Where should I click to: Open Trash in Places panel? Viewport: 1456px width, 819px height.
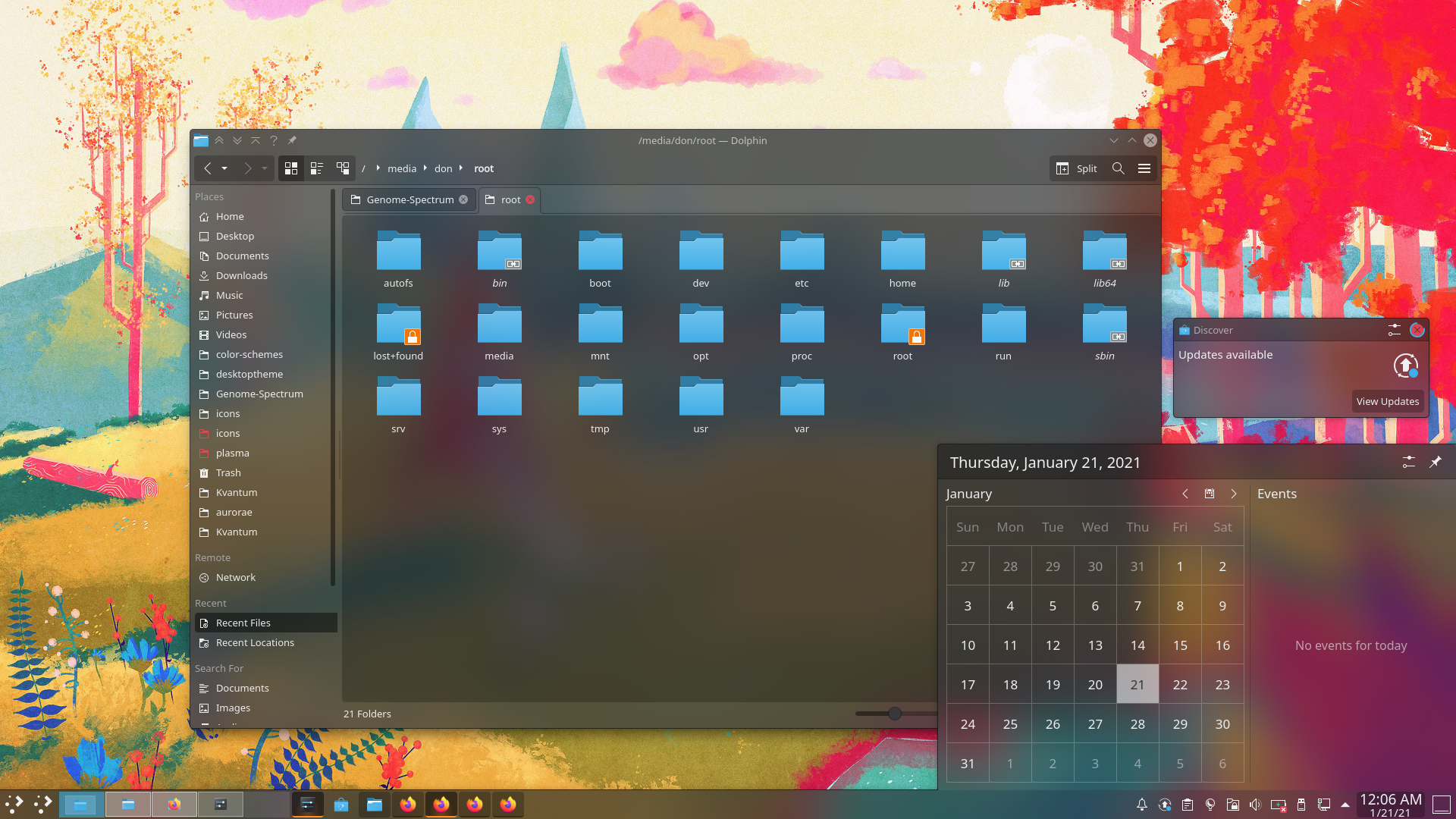262,472
